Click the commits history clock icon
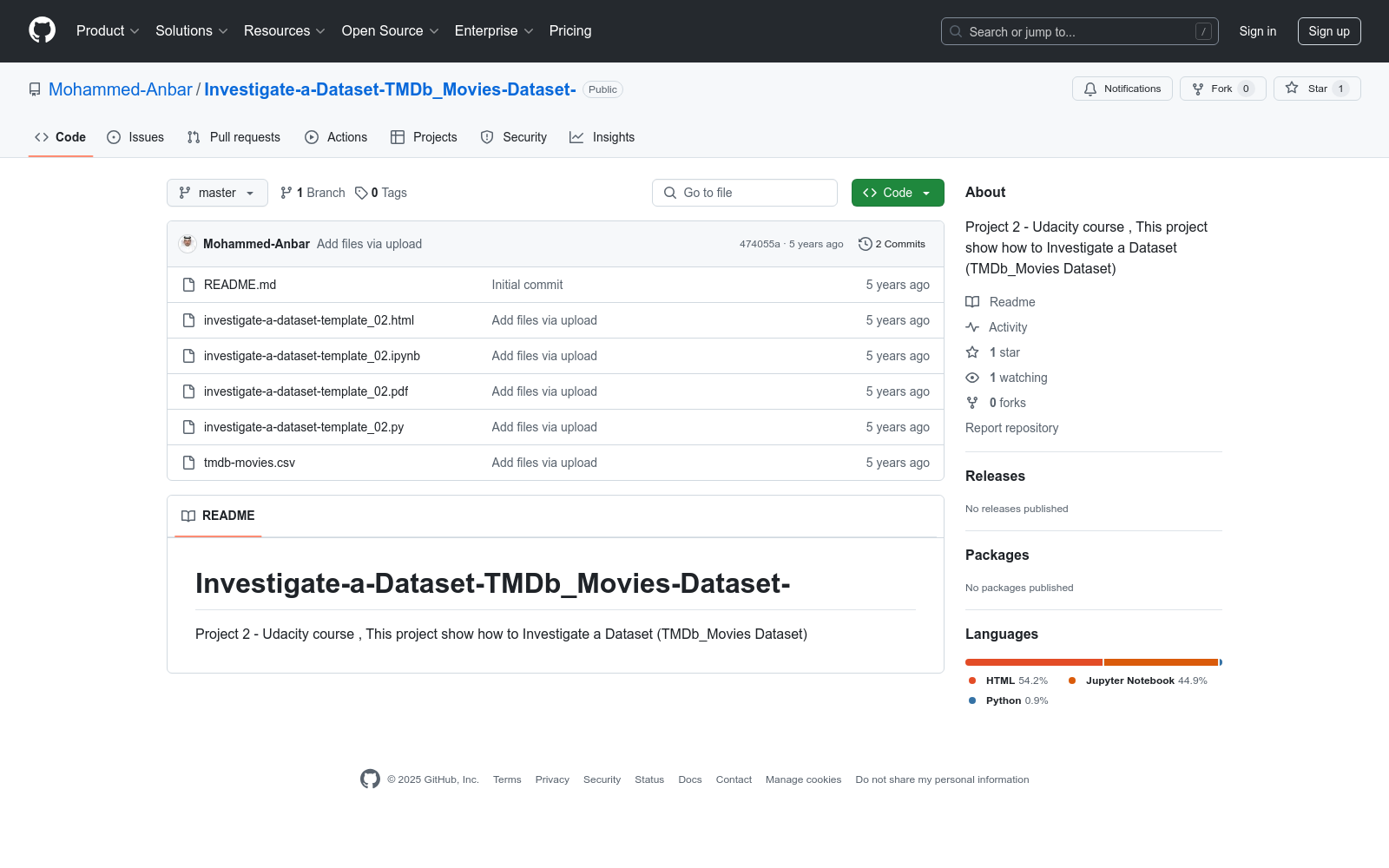 click(865, 244)
